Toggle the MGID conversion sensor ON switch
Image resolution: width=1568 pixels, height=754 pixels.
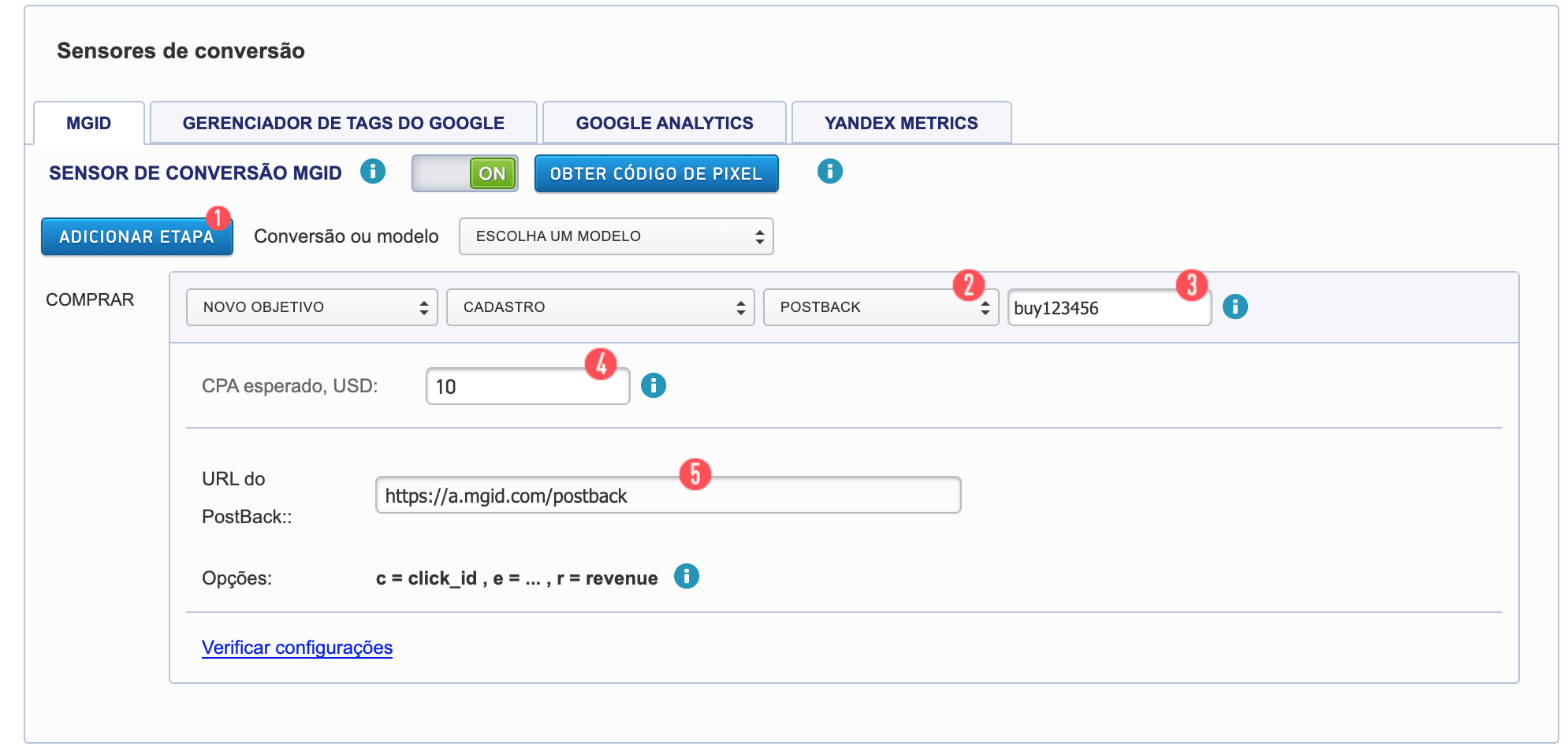pyautogui.click(x=464, y=173)
